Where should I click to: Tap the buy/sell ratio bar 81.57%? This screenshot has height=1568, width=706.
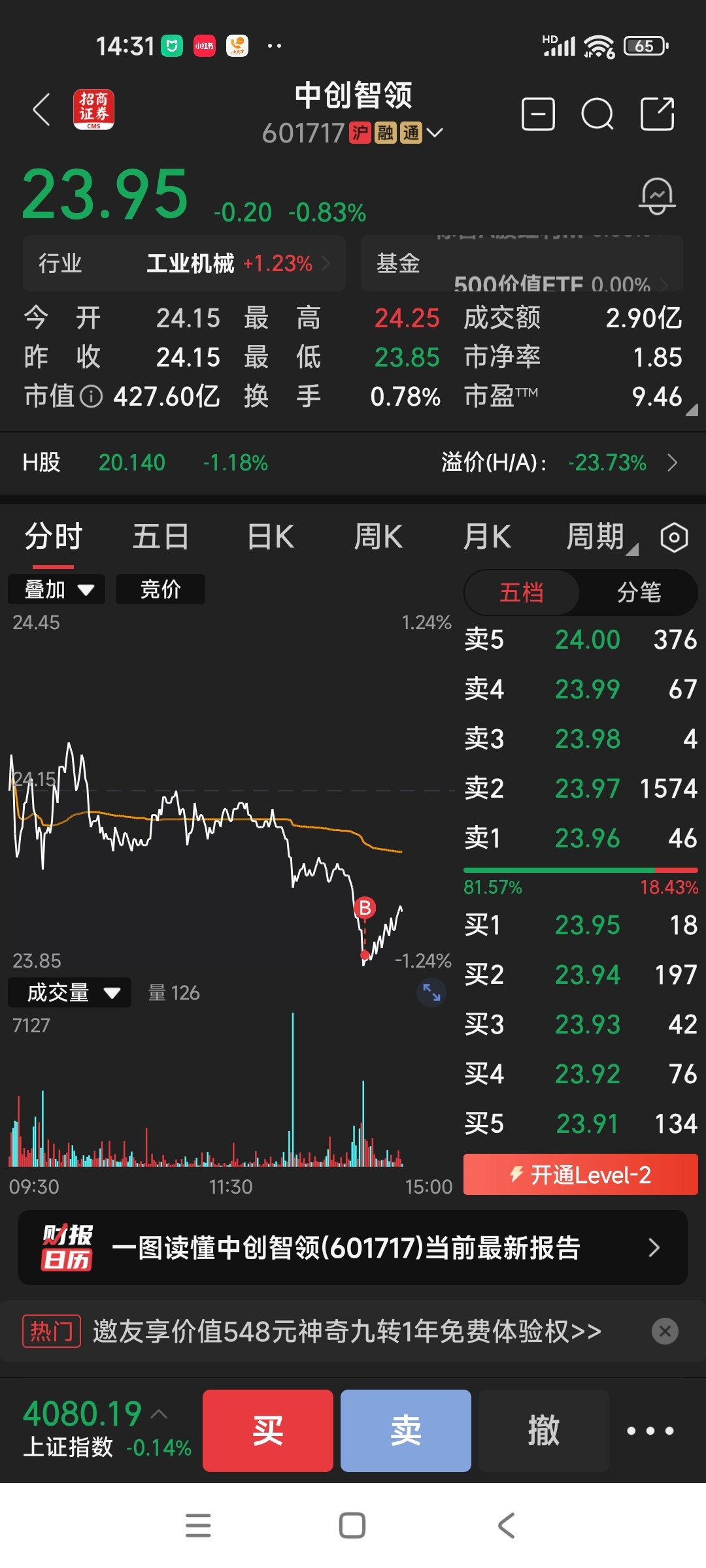pos(580,871)
